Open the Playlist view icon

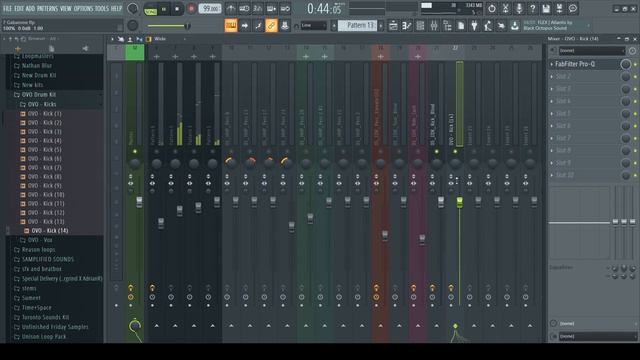pos(393,26)
